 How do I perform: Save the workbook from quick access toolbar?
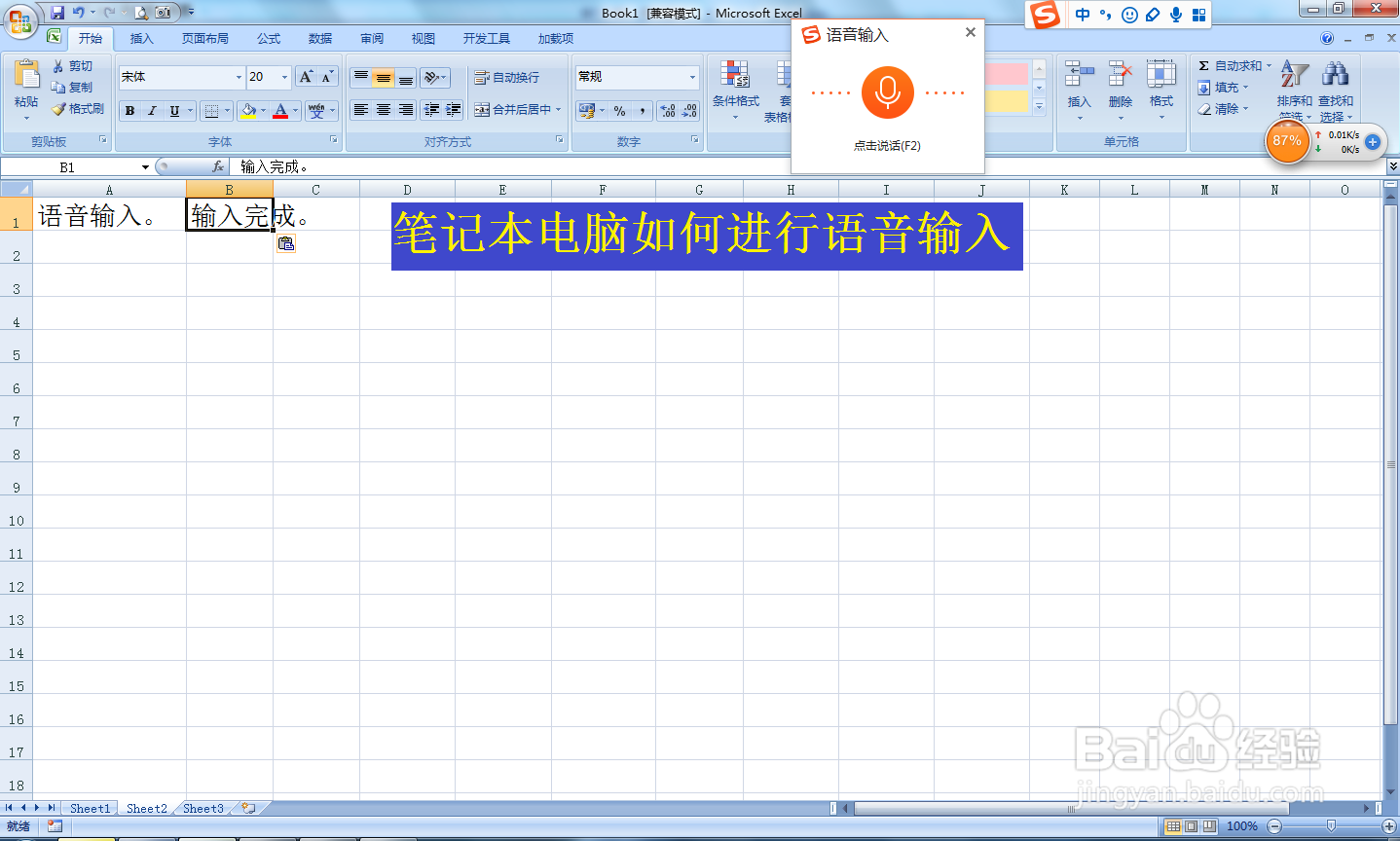pos(57,13)
